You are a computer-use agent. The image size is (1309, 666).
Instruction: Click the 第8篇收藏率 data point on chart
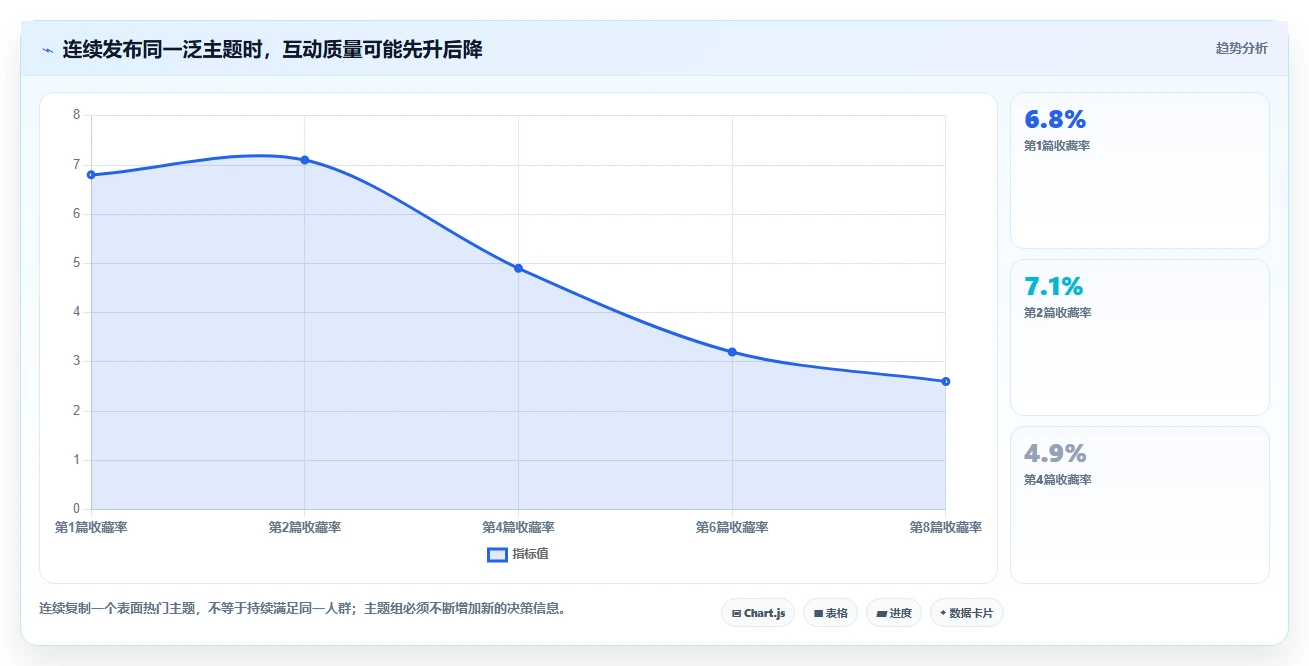(946, 381)
